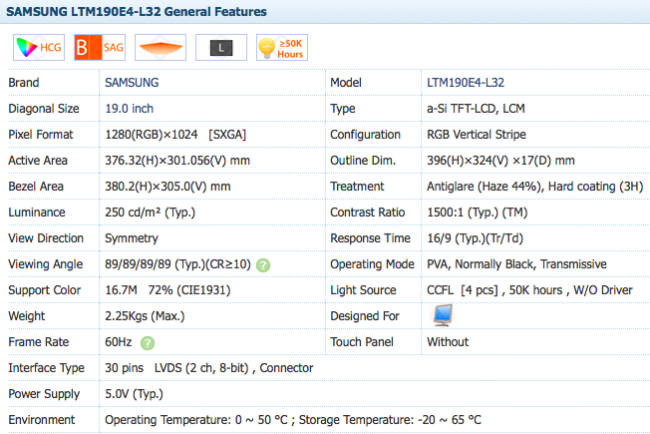Click the 19.0 inch diagonal size link
Screen dimensions: 650x434
[129, 108]
